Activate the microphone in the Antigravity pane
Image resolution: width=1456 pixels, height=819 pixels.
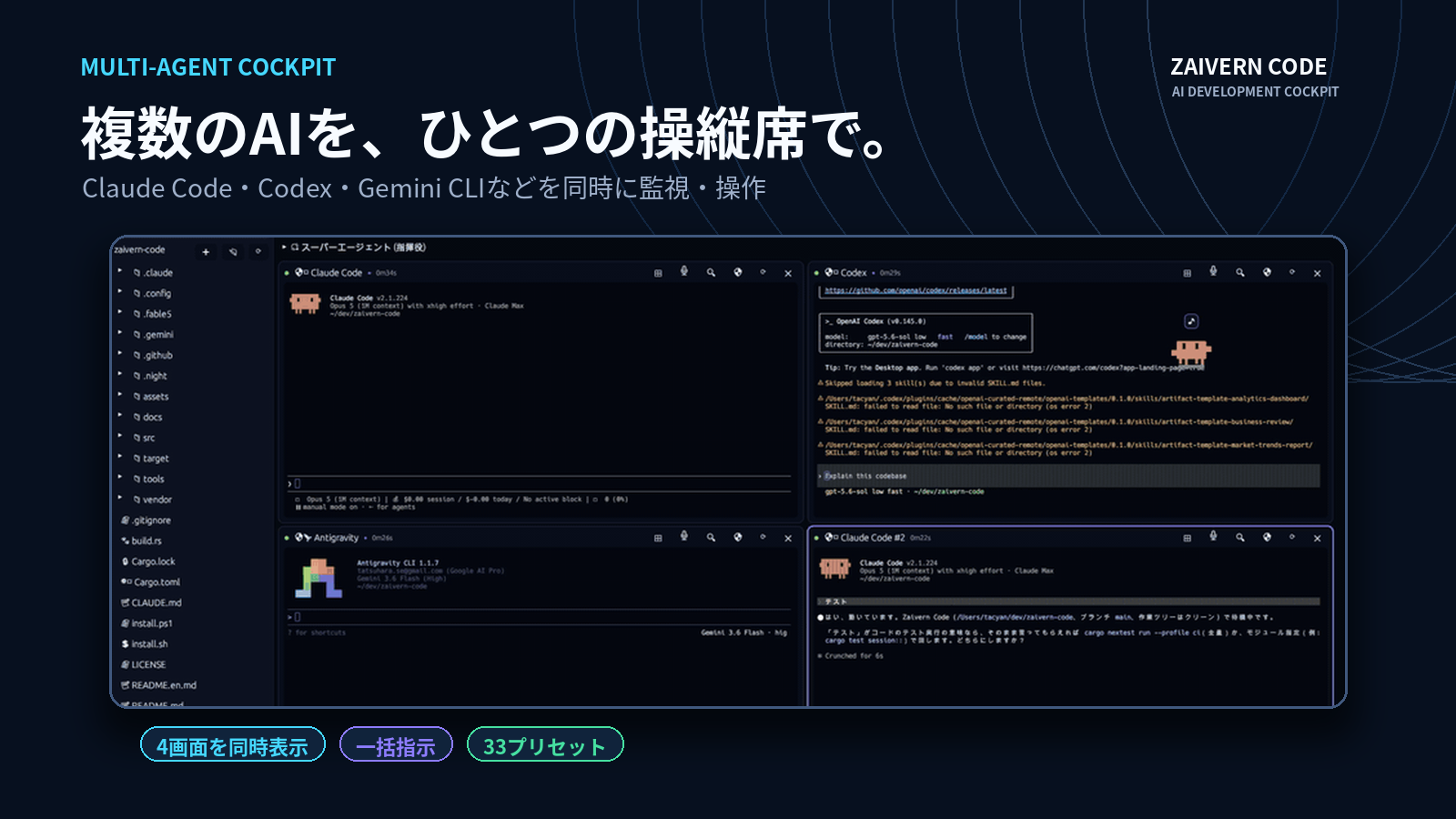point(684,537)
